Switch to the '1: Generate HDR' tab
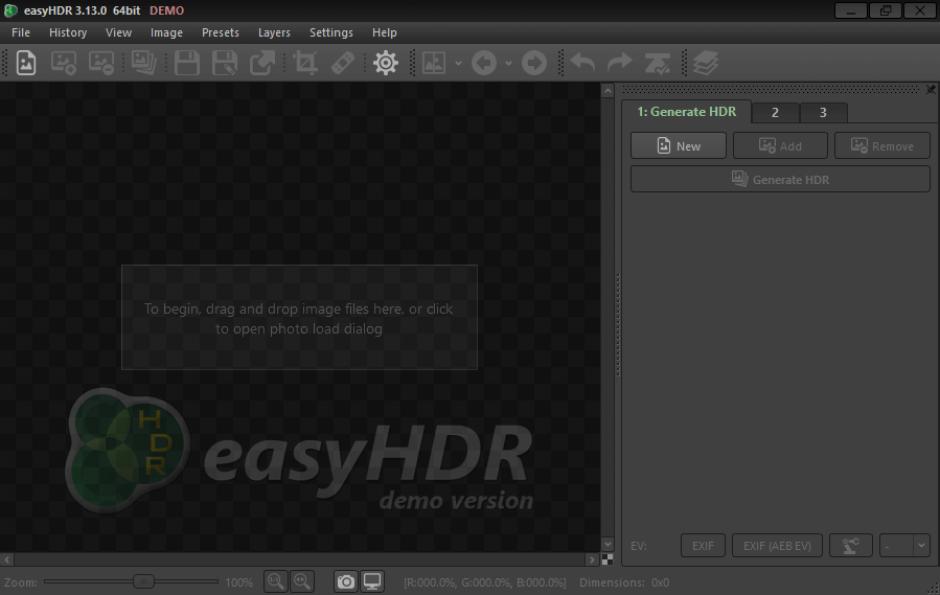Image resolution: width=940 pixels, height=595 pixels. tap(686, 111)
